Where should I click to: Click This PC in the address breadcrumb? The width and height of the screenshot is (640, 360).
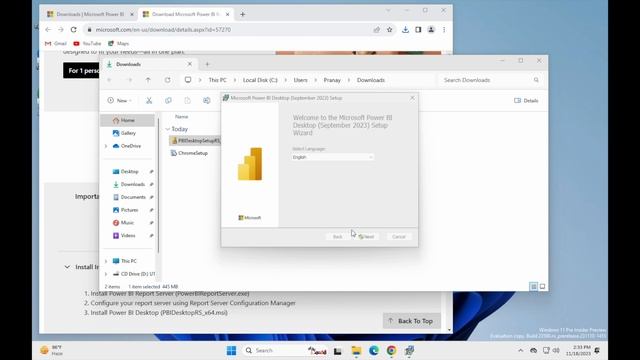(x=217, y=80)
